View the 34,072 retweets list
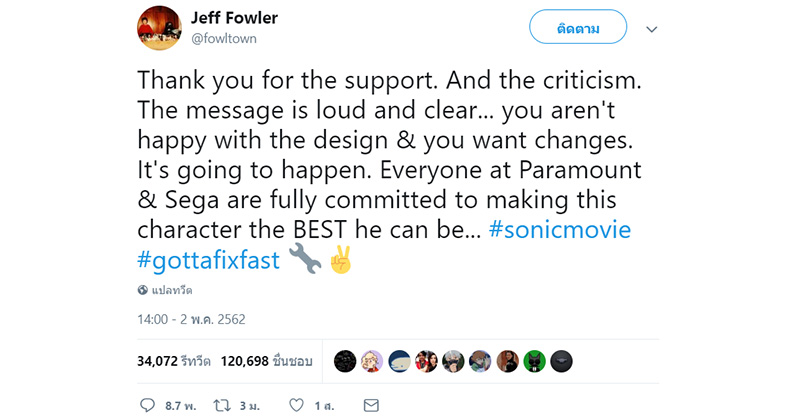Viewport: 800px width, 418px height. coord(173,361)
